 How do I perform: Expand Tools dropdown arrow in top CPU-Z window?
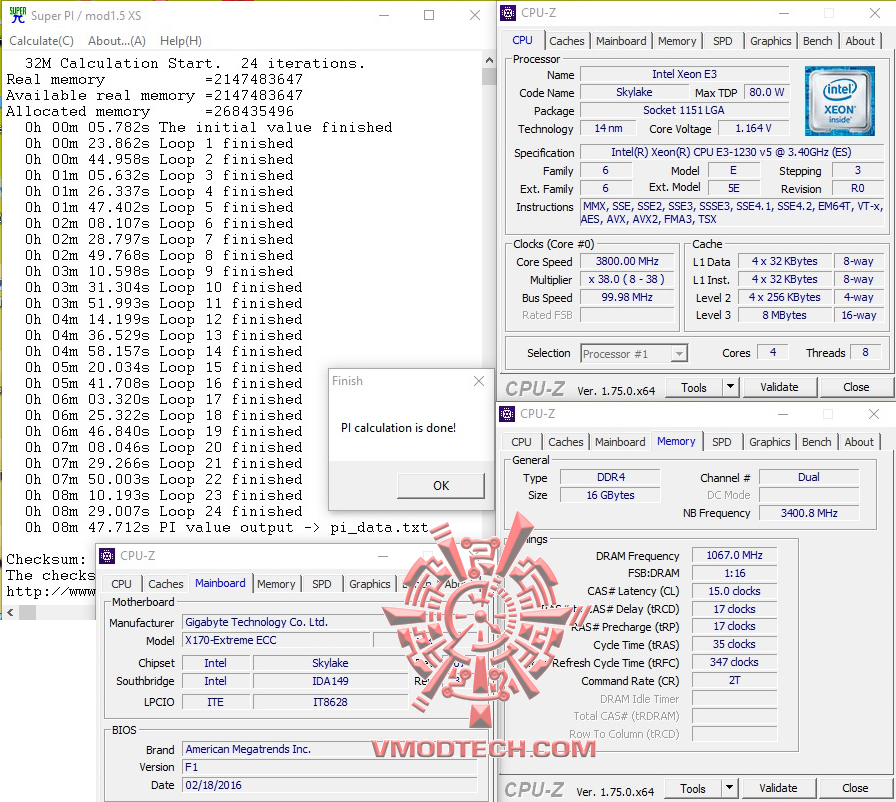click(730, 387)
